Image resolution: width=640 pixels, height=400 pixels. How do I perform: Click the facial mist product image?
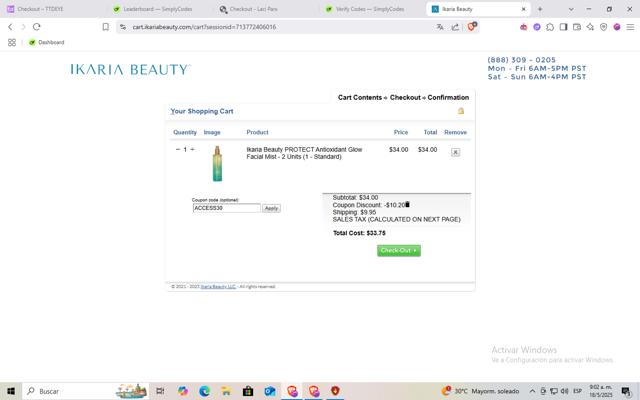(x=218, y=164)
